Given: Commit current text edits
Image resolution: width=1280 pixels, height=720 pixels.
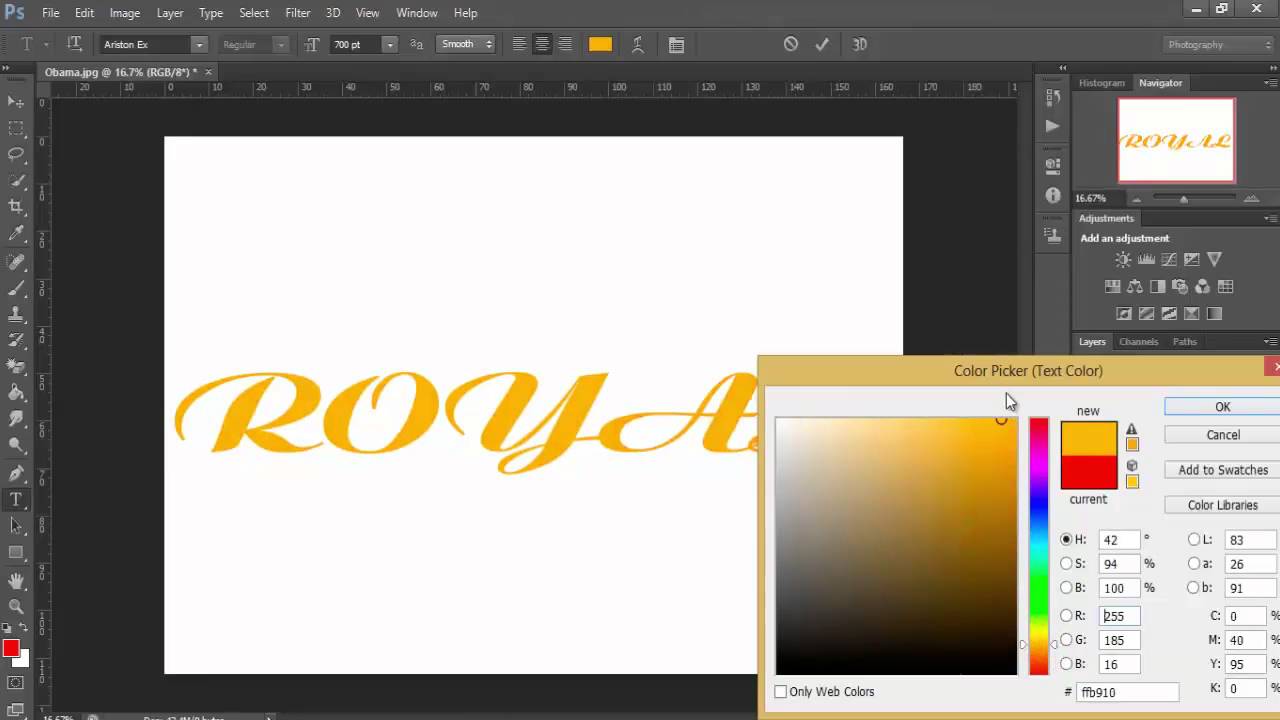Looking at the screenshot, I should point(822,44).
